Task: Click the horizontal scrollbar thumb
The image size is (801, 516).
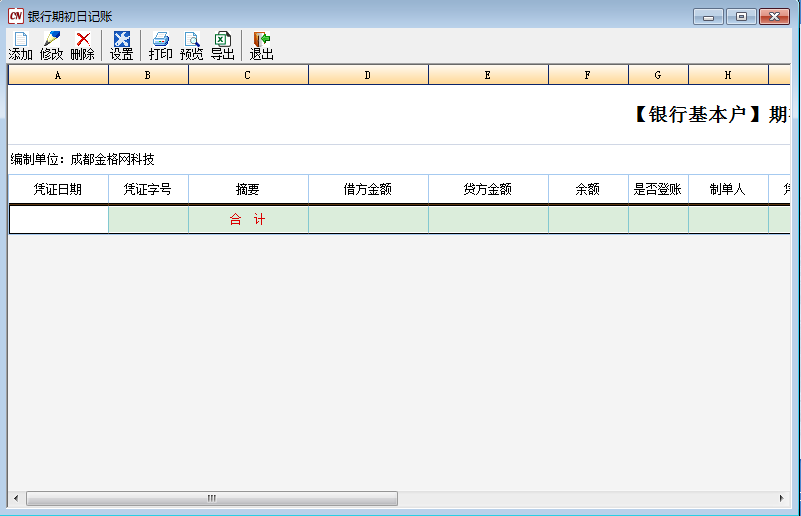Action: point(211,498)
